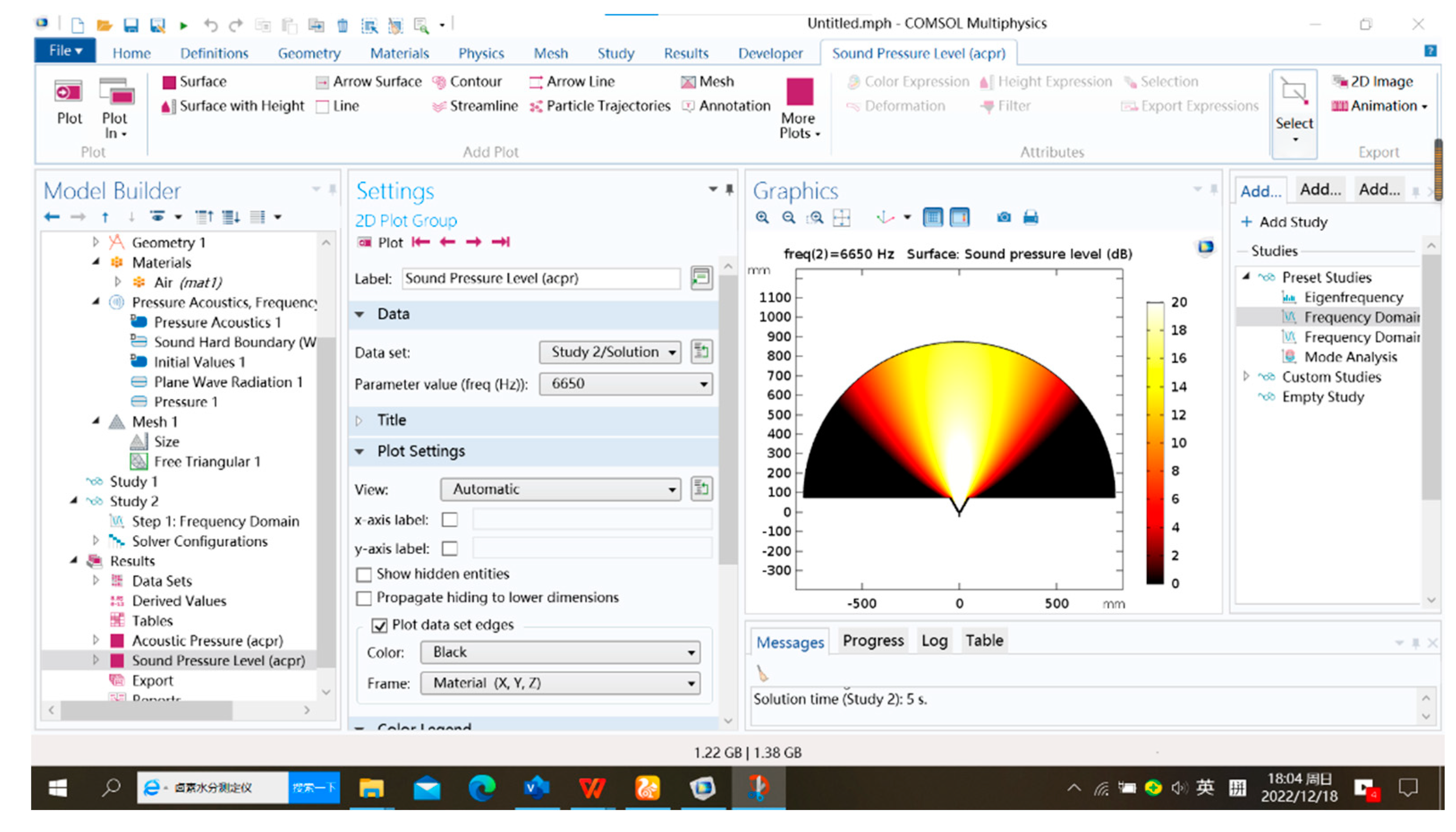
Task: Open the frequency Parameter value dropdown
Action: [626, 384]
